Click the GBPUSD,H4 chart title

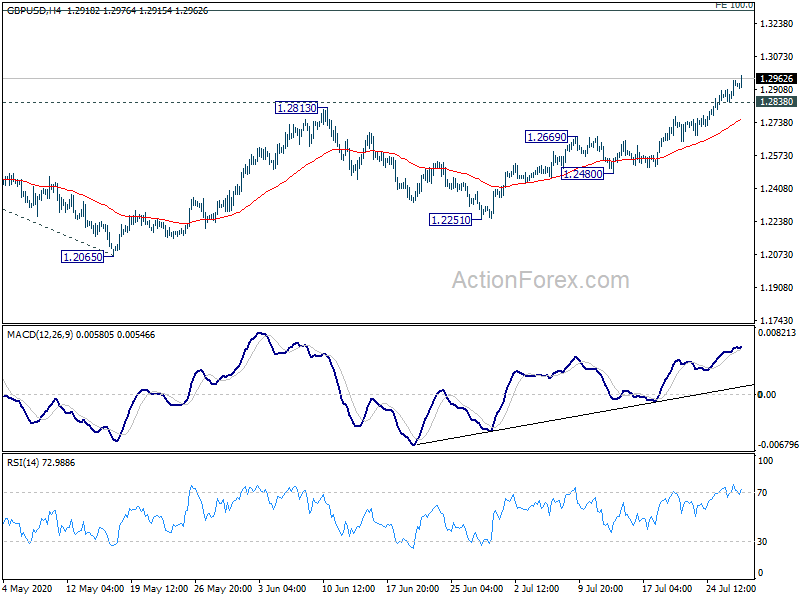pos(34,10)
